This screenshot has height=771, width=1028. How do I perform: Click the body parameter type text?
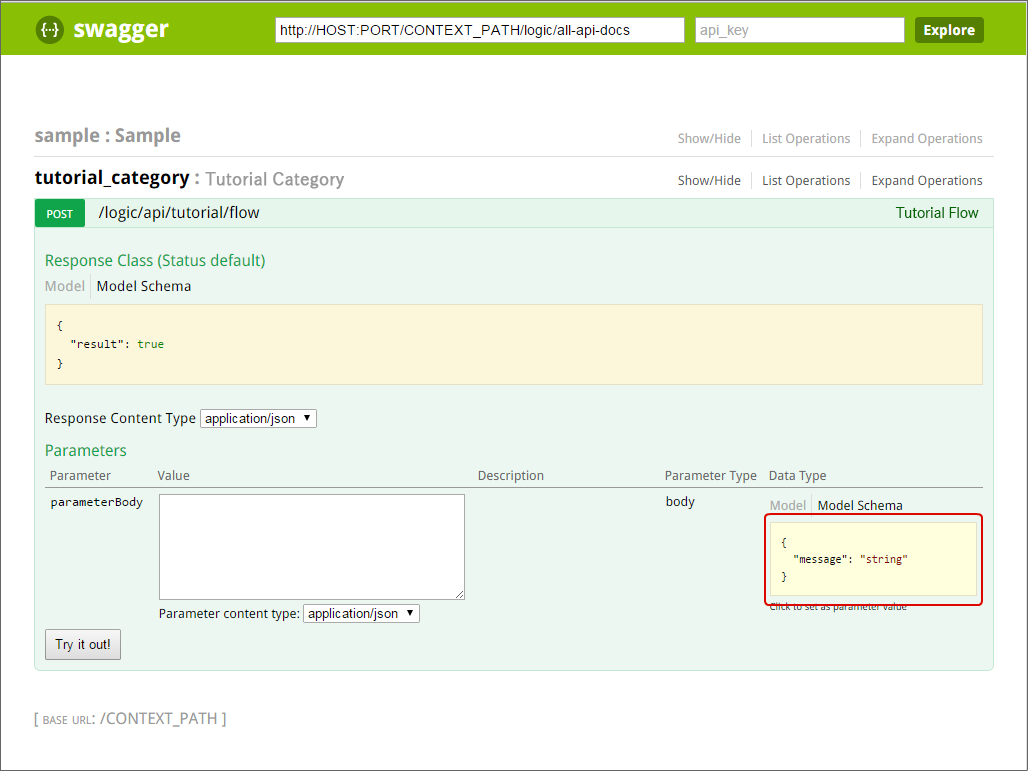[680, 502]
